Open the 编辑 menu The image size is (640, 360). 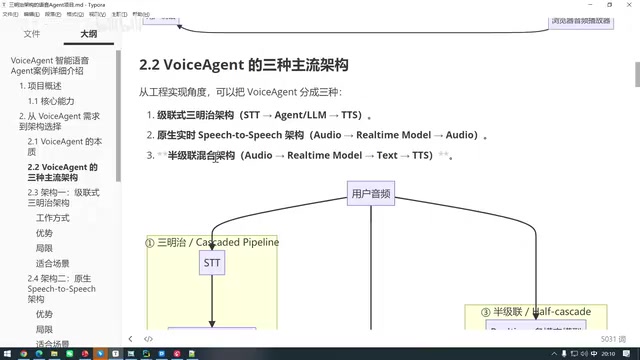(x=31, y=14)
